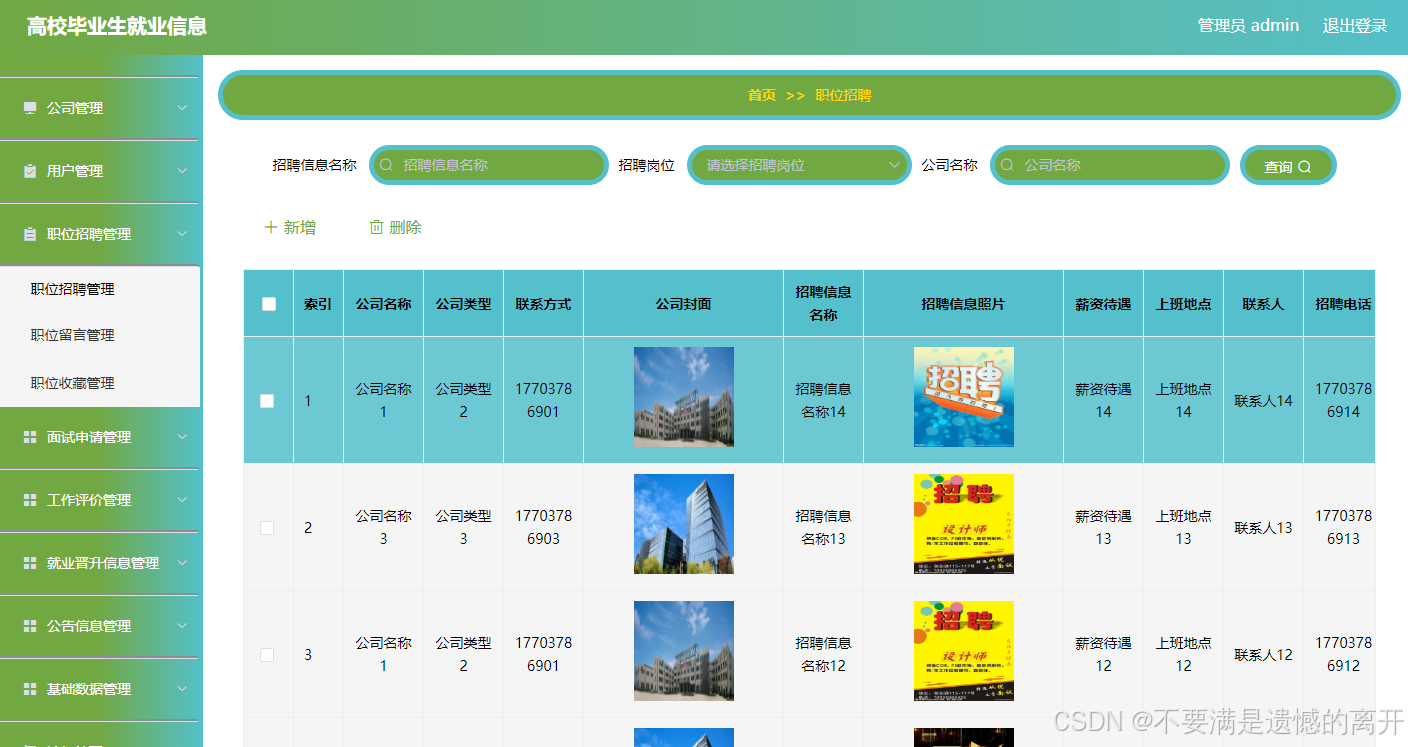Tick the select-all checkbox in table header
1408x747 pixels.
coord(269,304)
